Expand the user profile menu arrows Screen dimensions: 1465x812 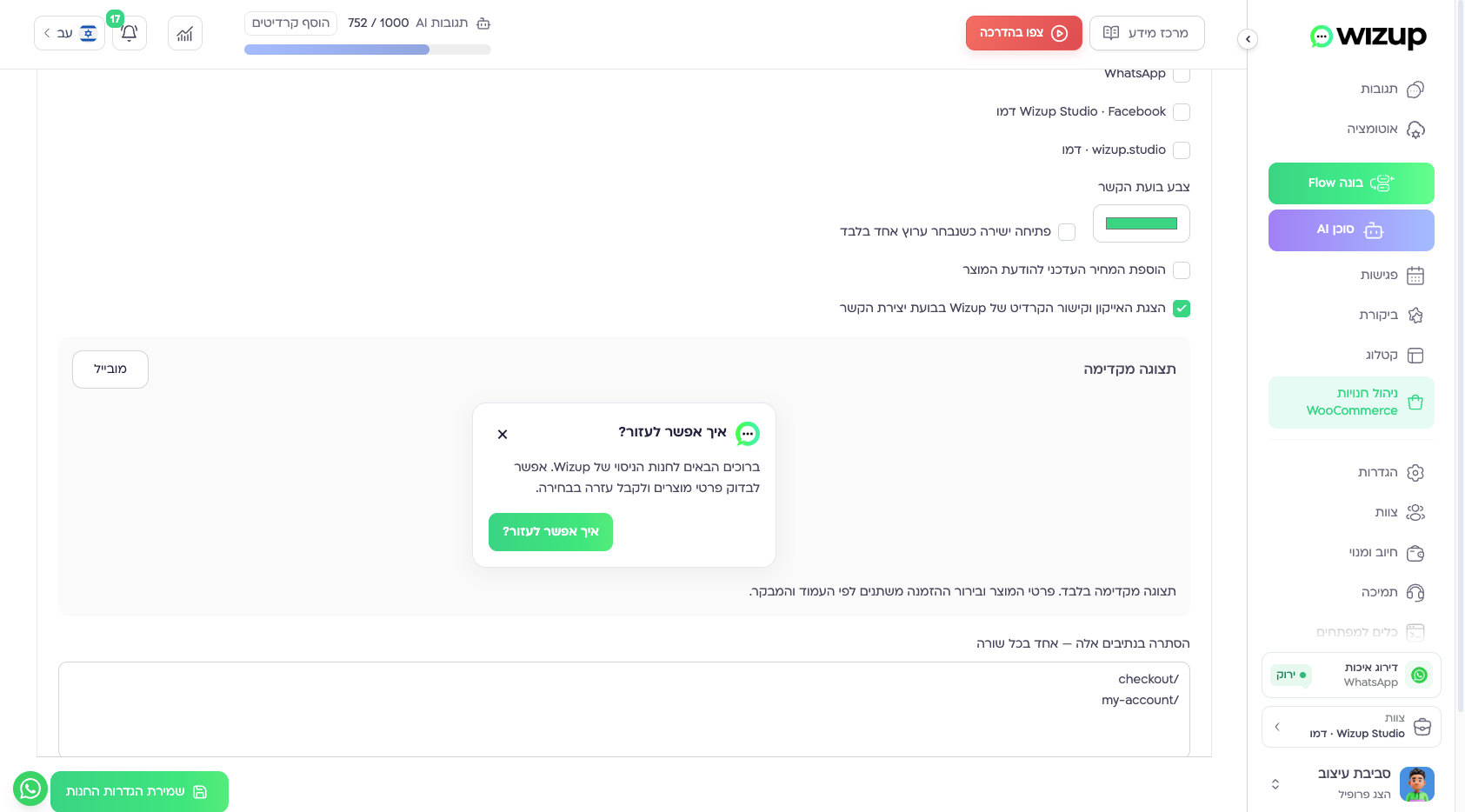tap(1275, 784)
